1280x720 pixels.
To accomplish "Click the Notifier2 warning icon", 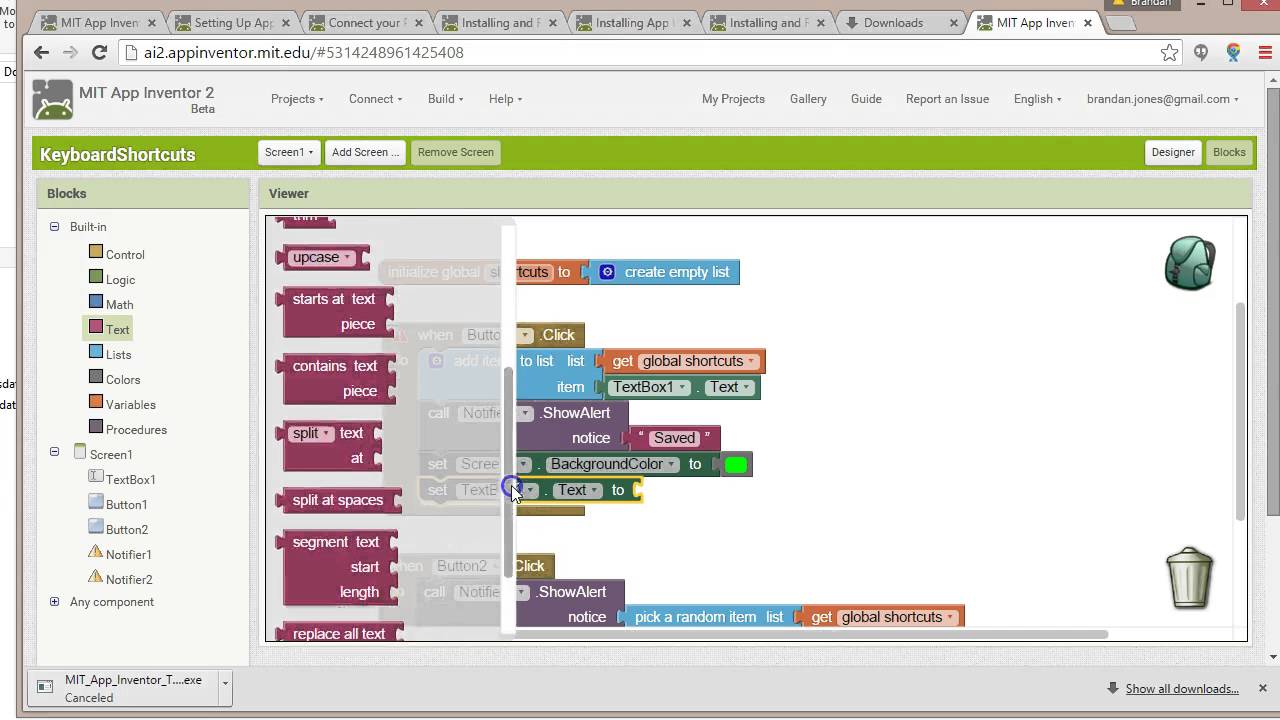I will [96, 577].
